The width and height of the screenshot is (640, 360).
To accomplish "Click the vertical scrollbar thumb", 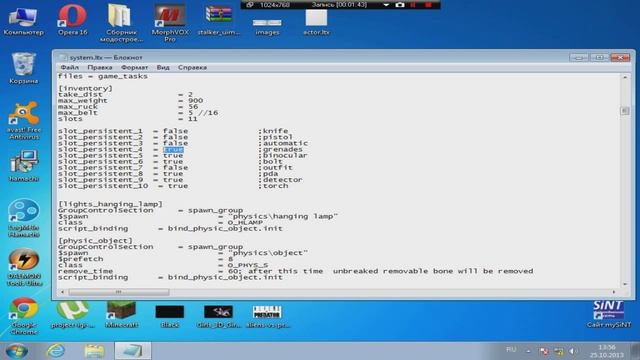I will pos(625,111).
